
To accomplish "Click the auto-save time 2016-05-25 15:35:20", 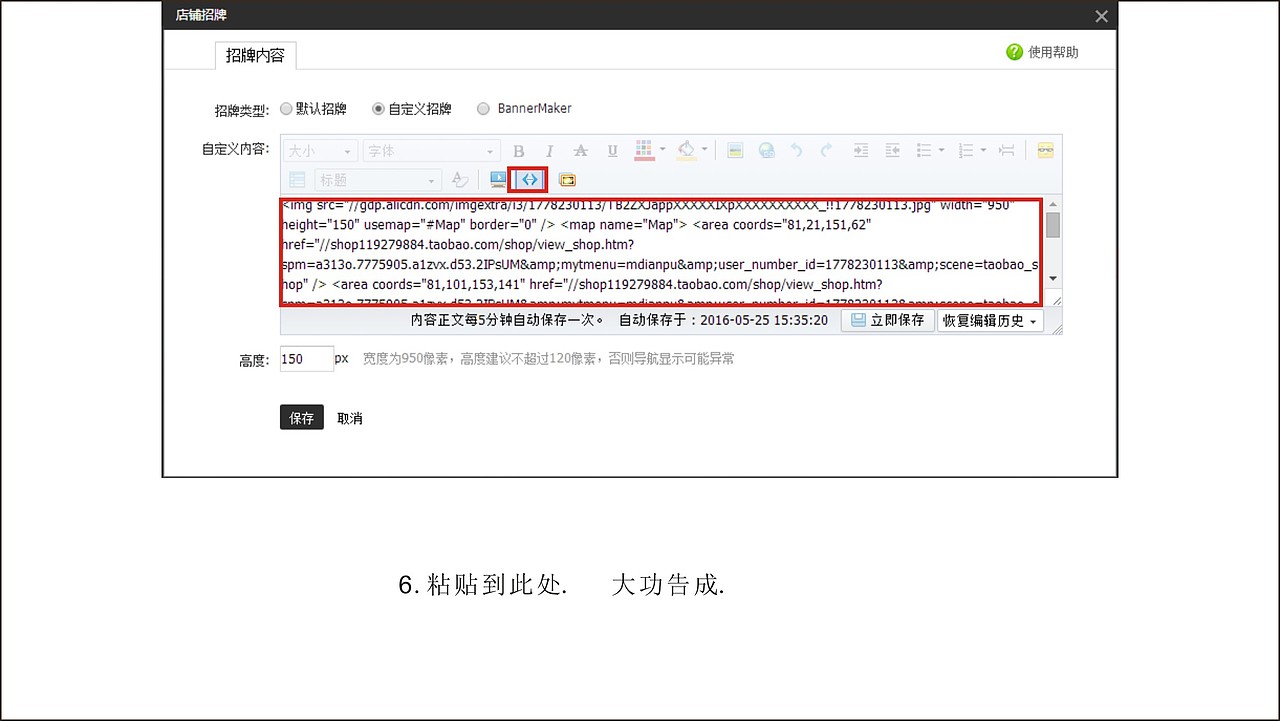I will [764, 321].
